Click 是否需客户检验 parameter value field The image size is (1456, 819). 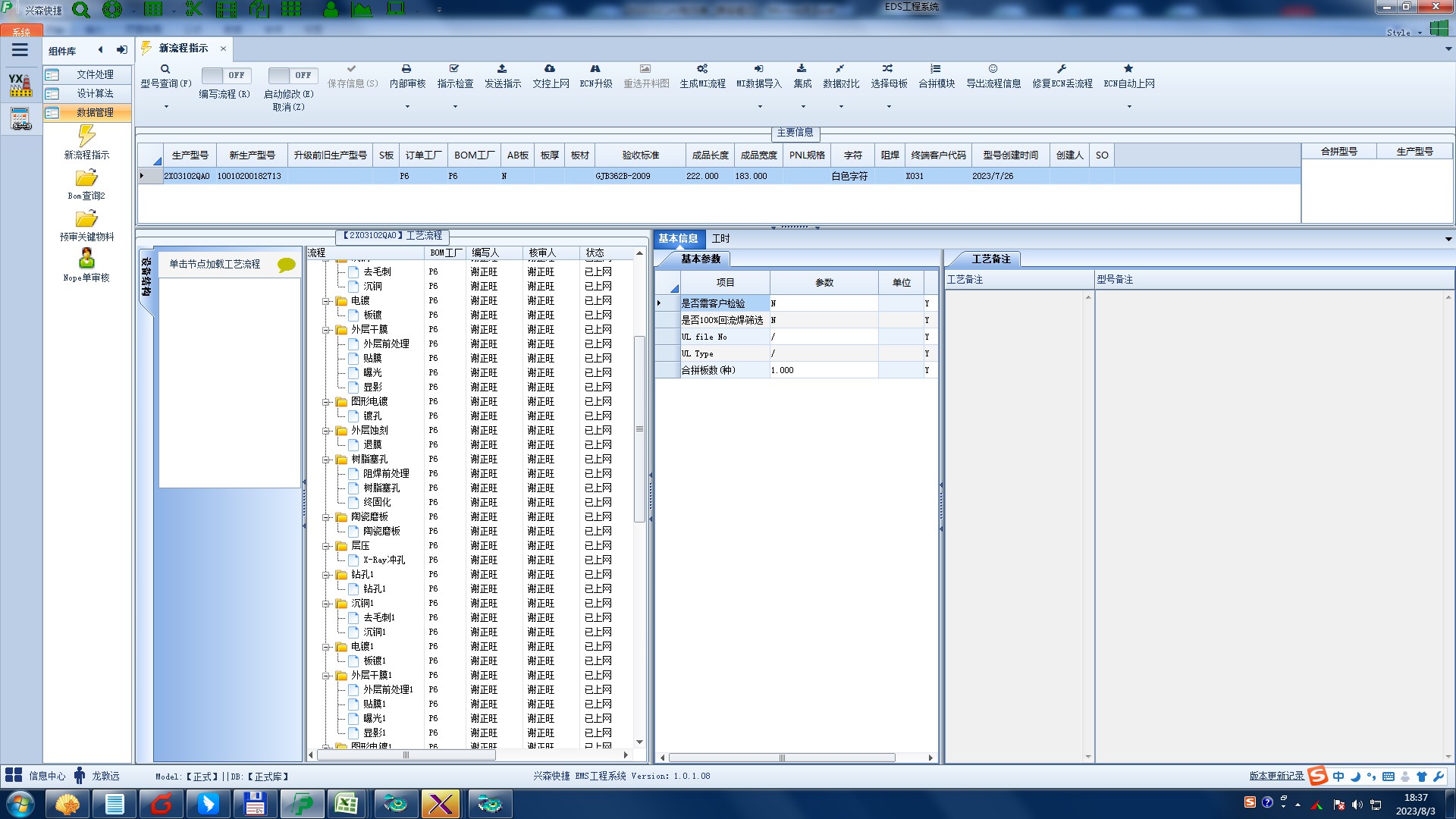point(823,303)
